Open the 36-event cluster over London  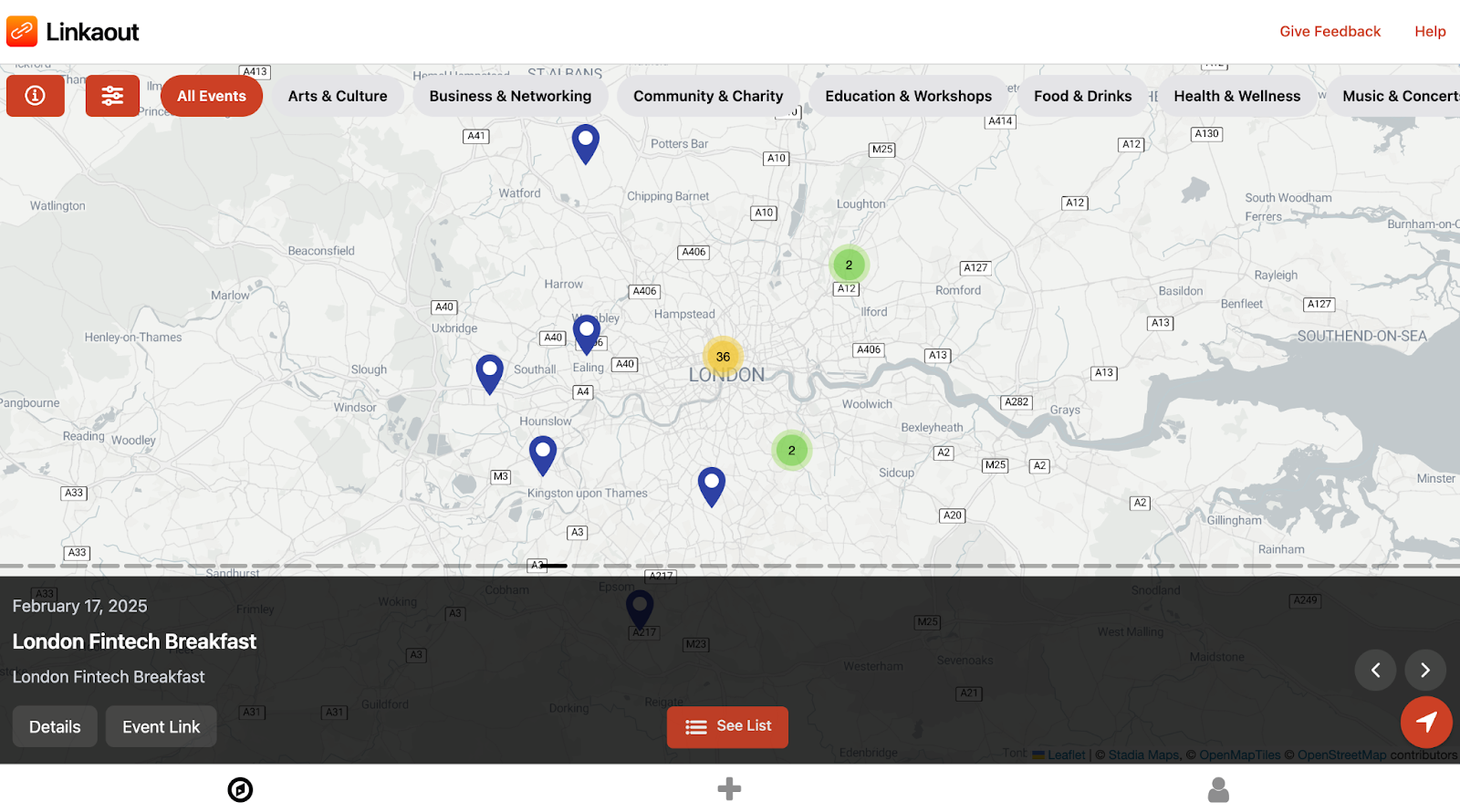723,357
